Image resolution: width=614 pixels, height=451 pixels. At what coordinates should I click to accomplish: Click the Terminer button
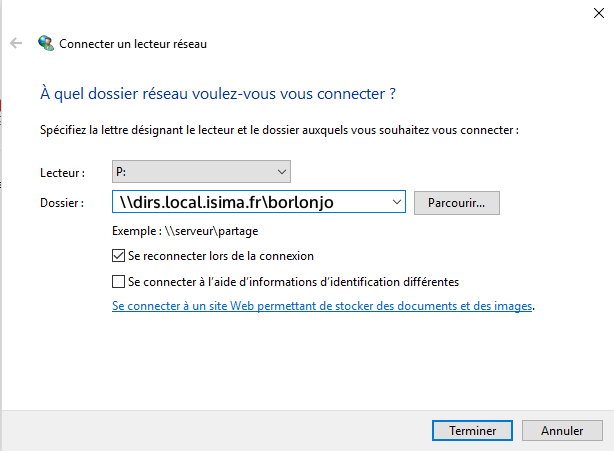[x=472, y=431]
